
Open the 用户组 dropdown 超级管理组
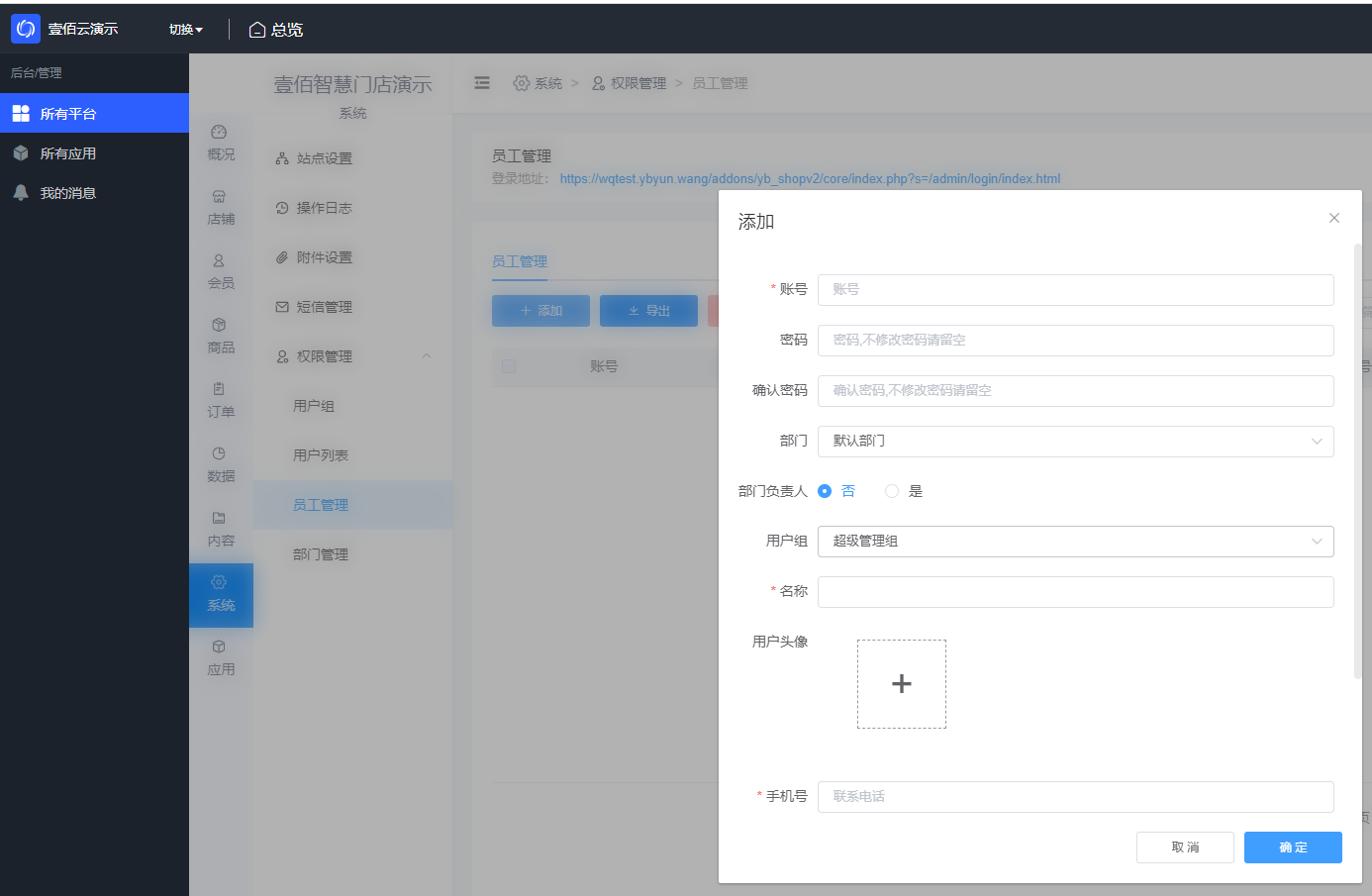pyautogui.click(x=1076, y=542)
